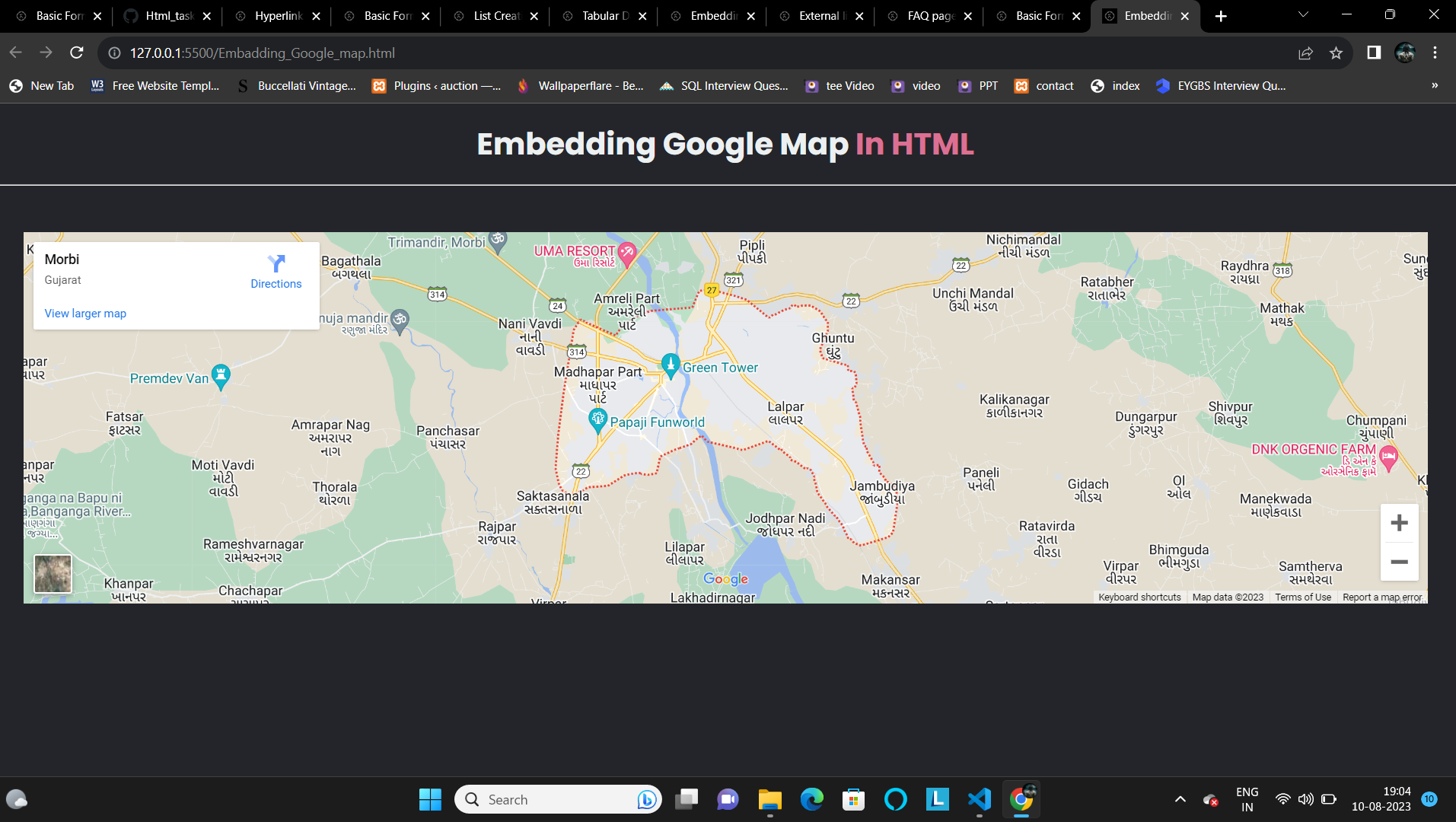
Task: Open the satellite view thumbnail on the map
Action: point(53,574)
